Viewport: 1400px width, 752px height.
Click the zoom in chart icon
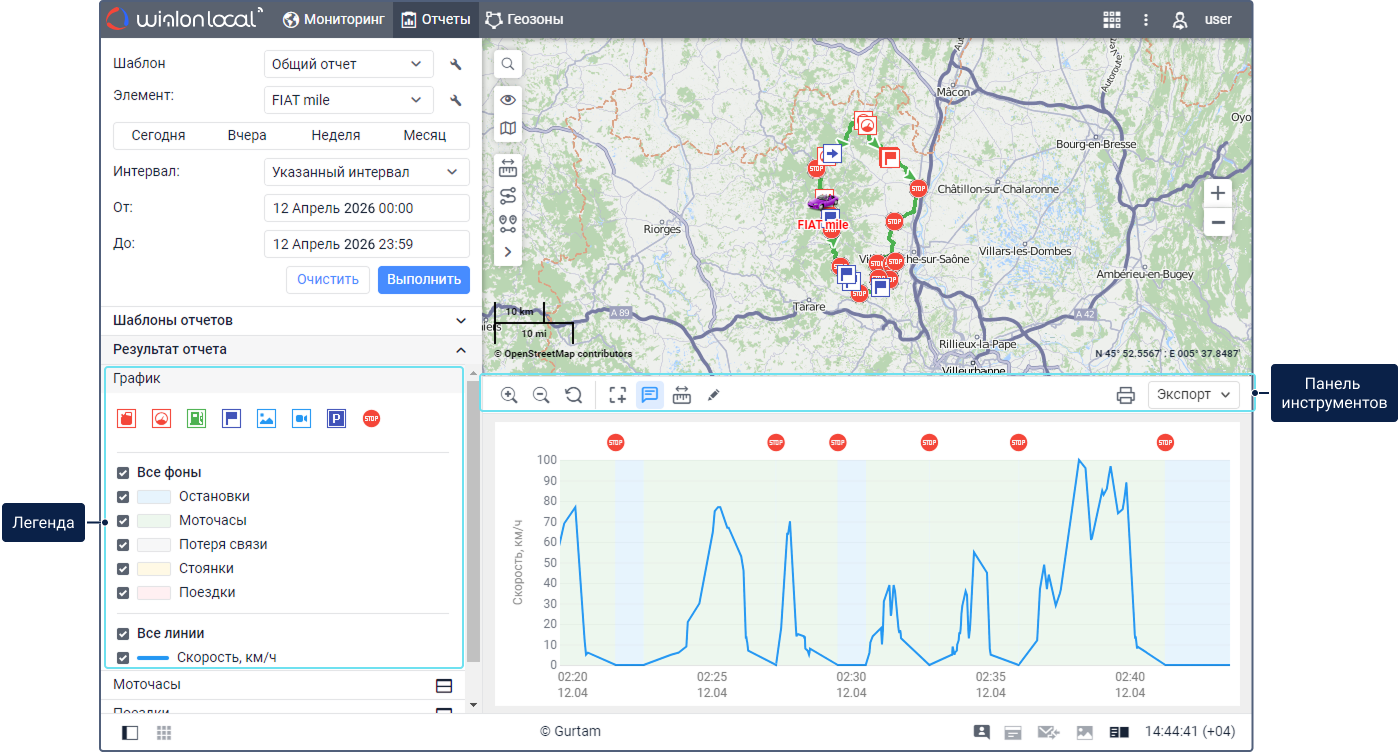click(x=509, y=395)
